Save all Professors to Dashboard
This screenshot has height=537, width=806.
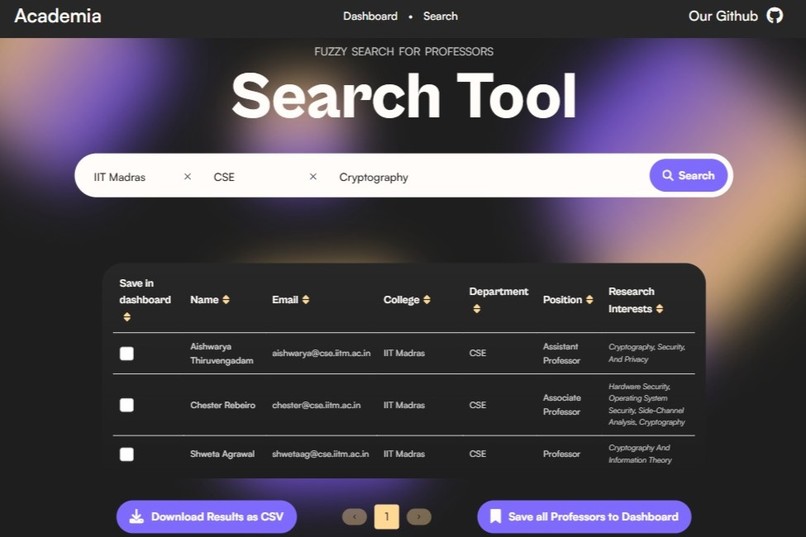584,516
